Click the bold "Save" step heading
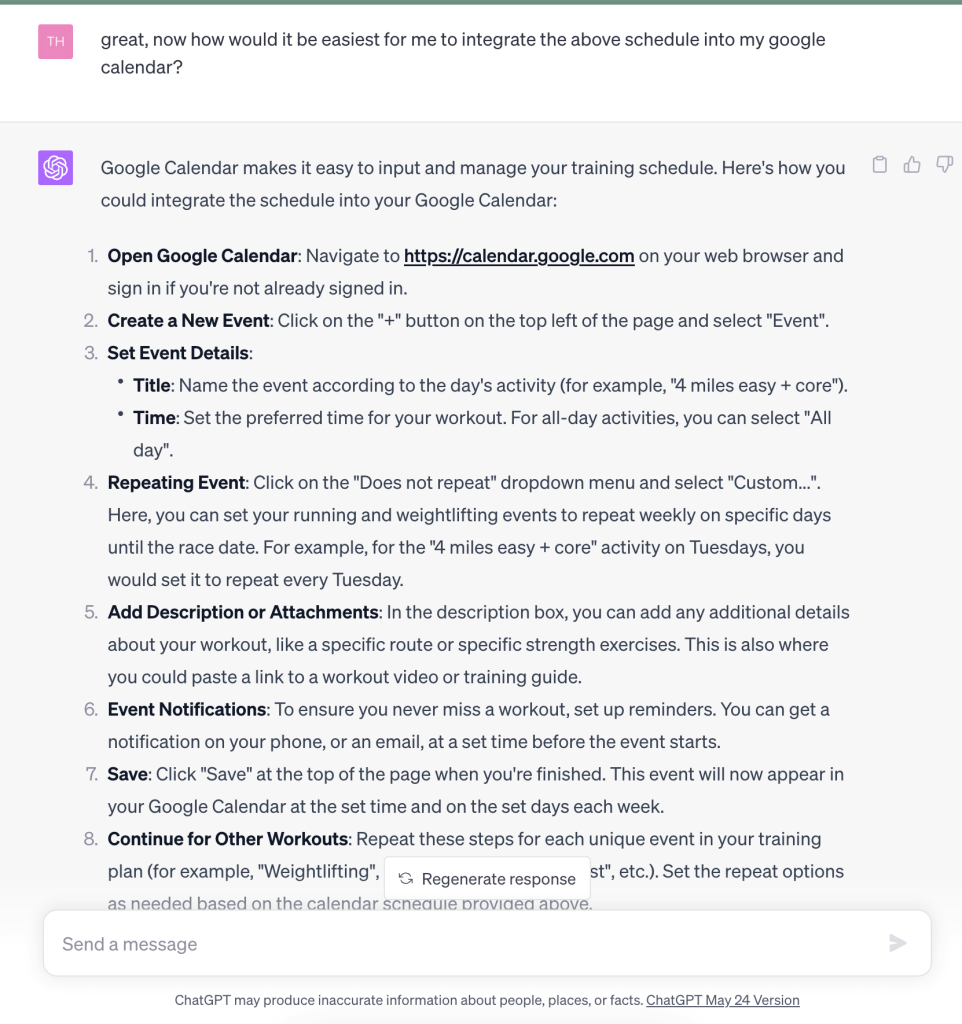 click(127, 774)
